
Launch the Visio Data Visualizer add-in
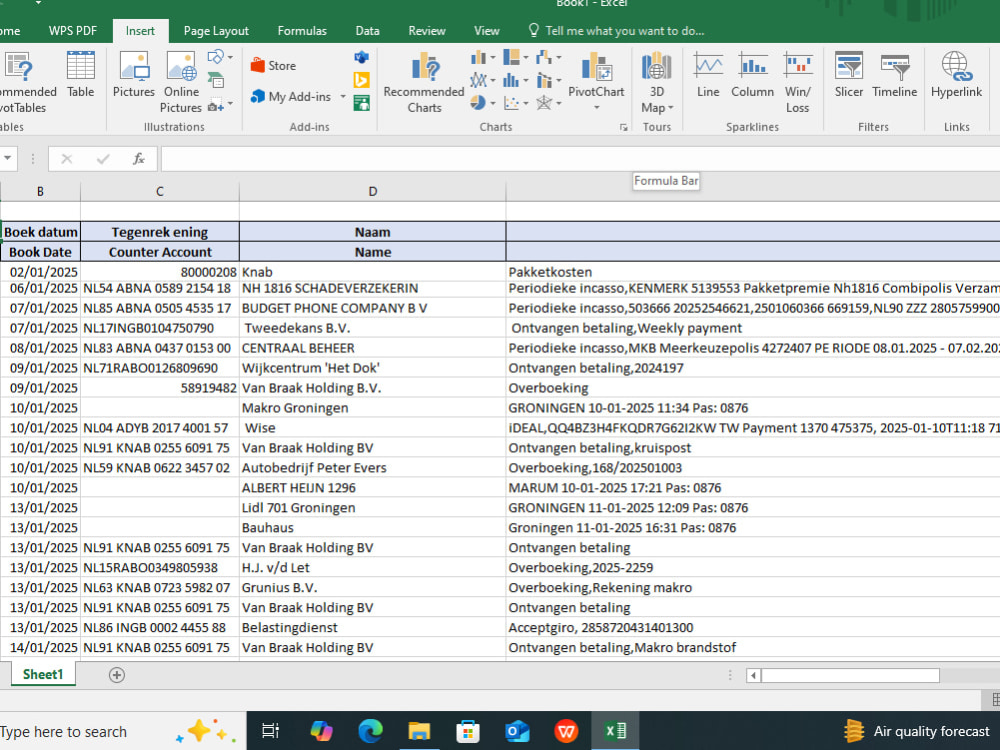tap(362, 57)
